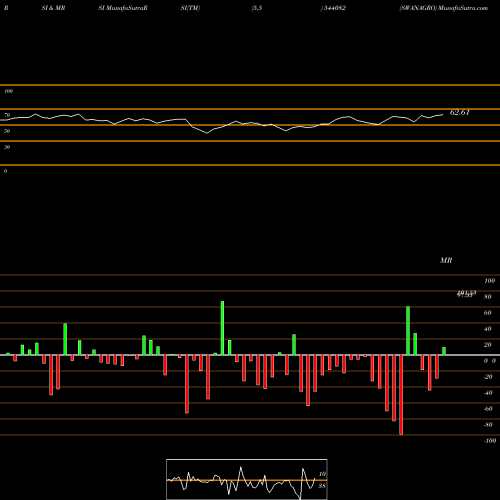Open the mini oscillator chart thumbnail
Viewport: 500px width, 500px height.
coord(247,479)
